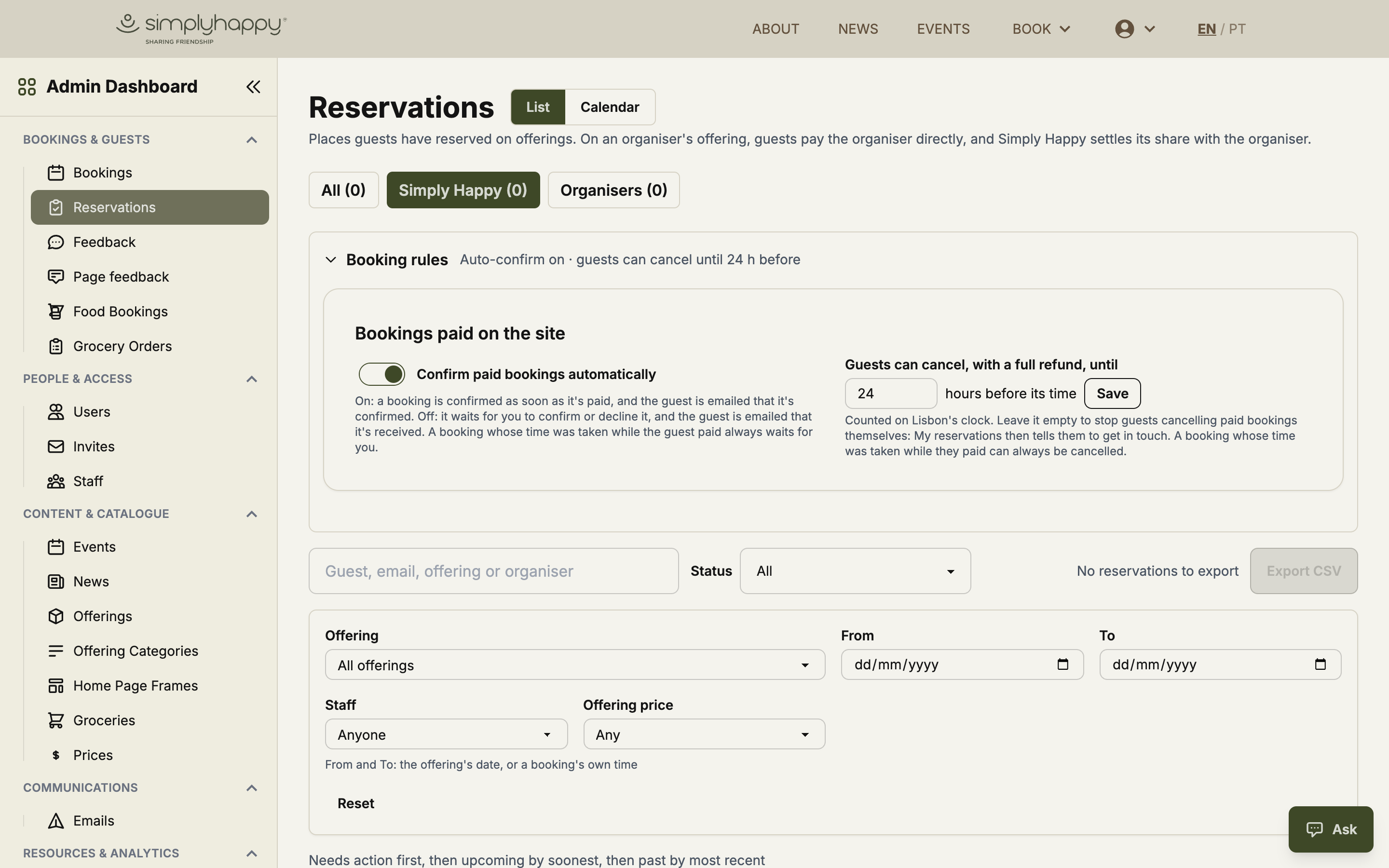1389x868 pixels.
Task: Click the Grocery Orders clipboard icon
Action: [x=55, y=346]
